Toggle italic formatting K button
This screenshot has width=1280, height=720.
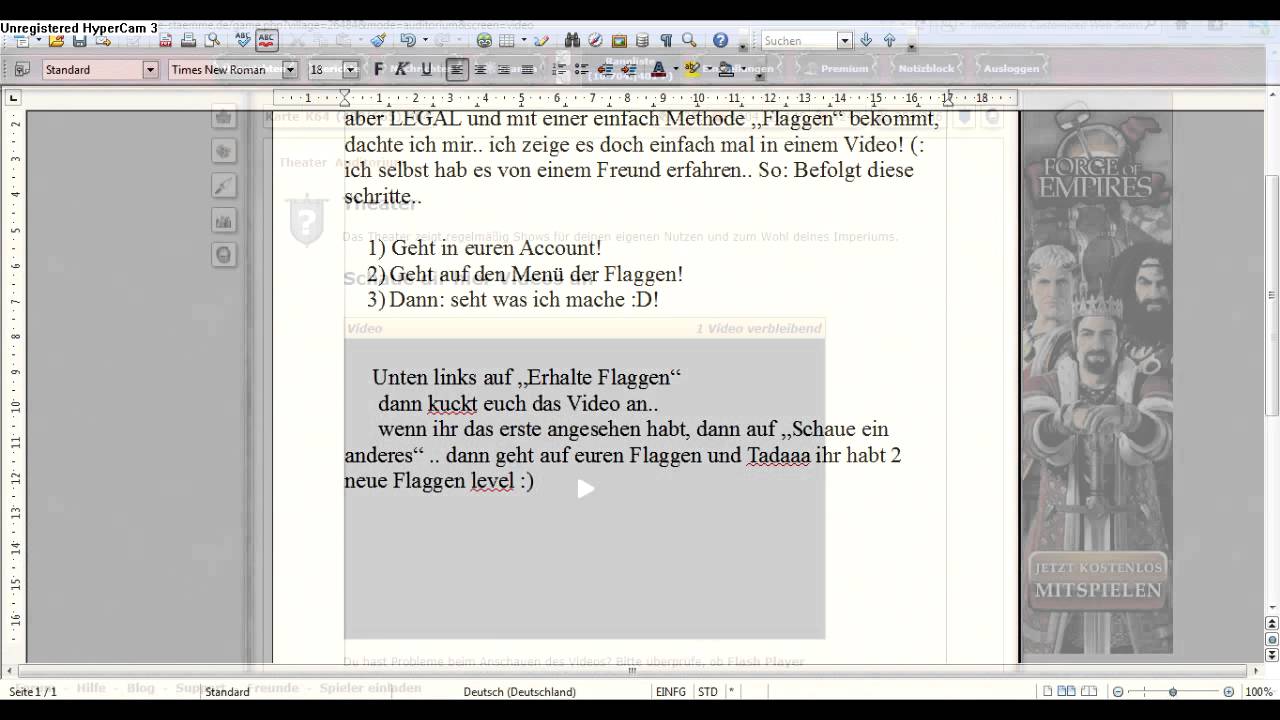tap(401, 70)
